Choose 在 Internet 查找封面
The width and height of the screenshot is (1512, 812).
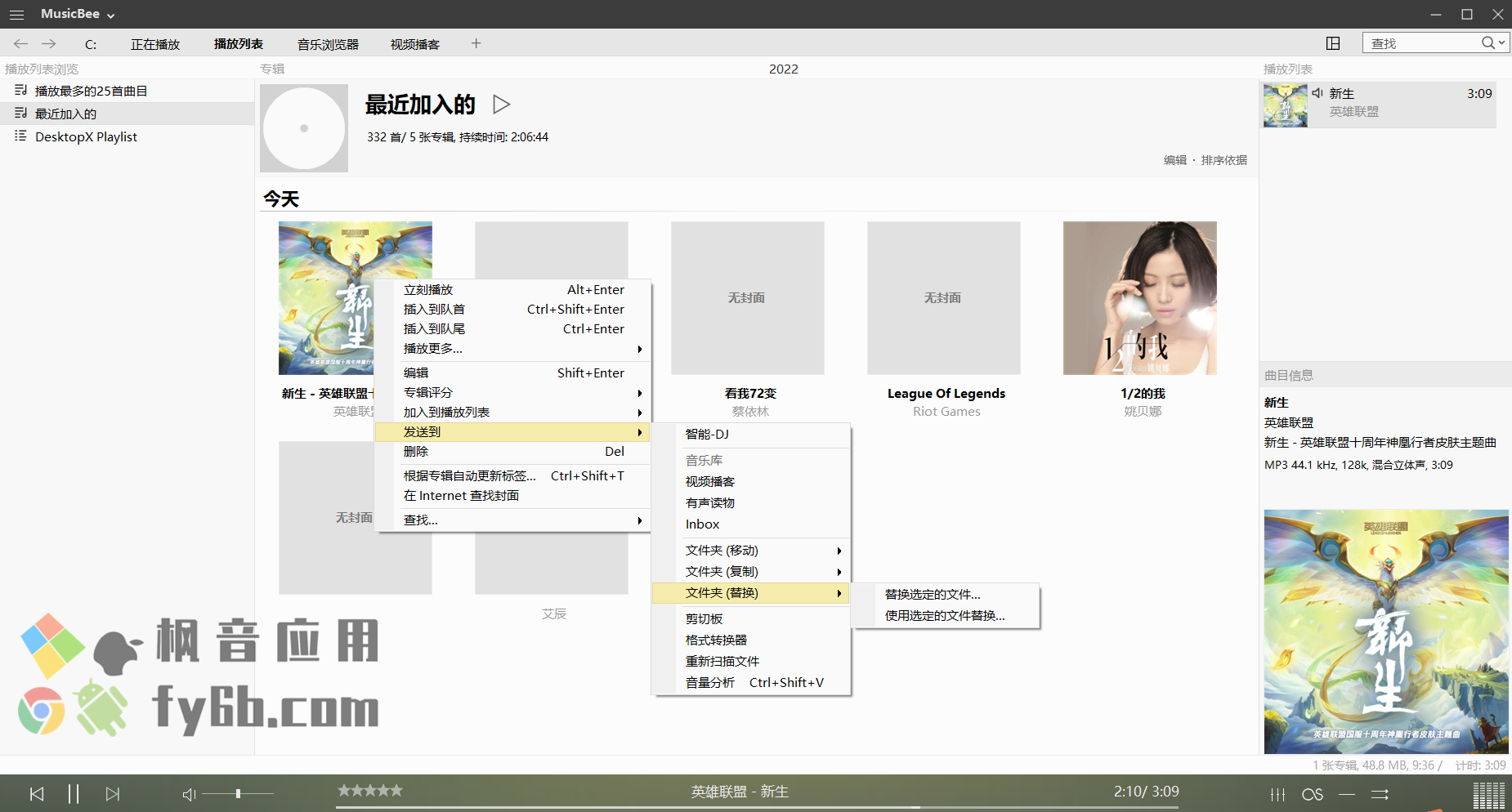point(512,496)
